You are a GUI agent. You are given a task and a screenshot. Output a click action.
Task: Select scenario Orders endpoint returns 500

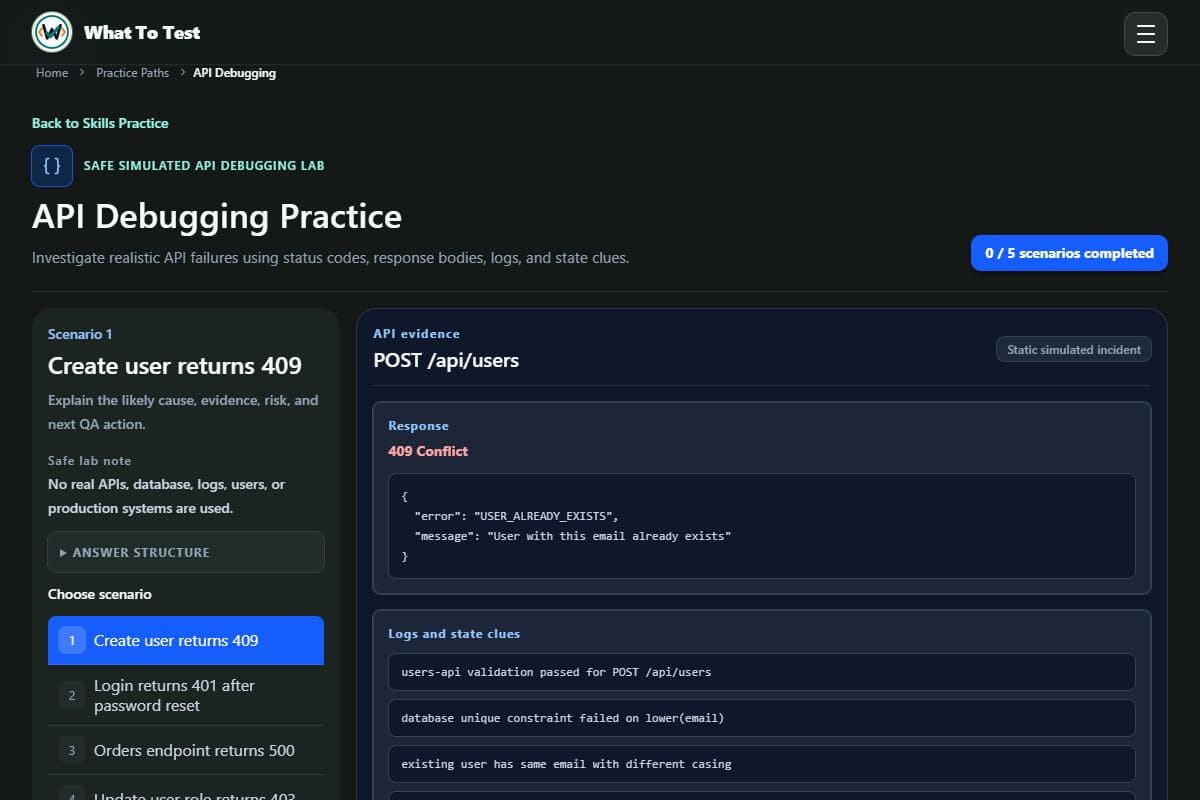186,750
